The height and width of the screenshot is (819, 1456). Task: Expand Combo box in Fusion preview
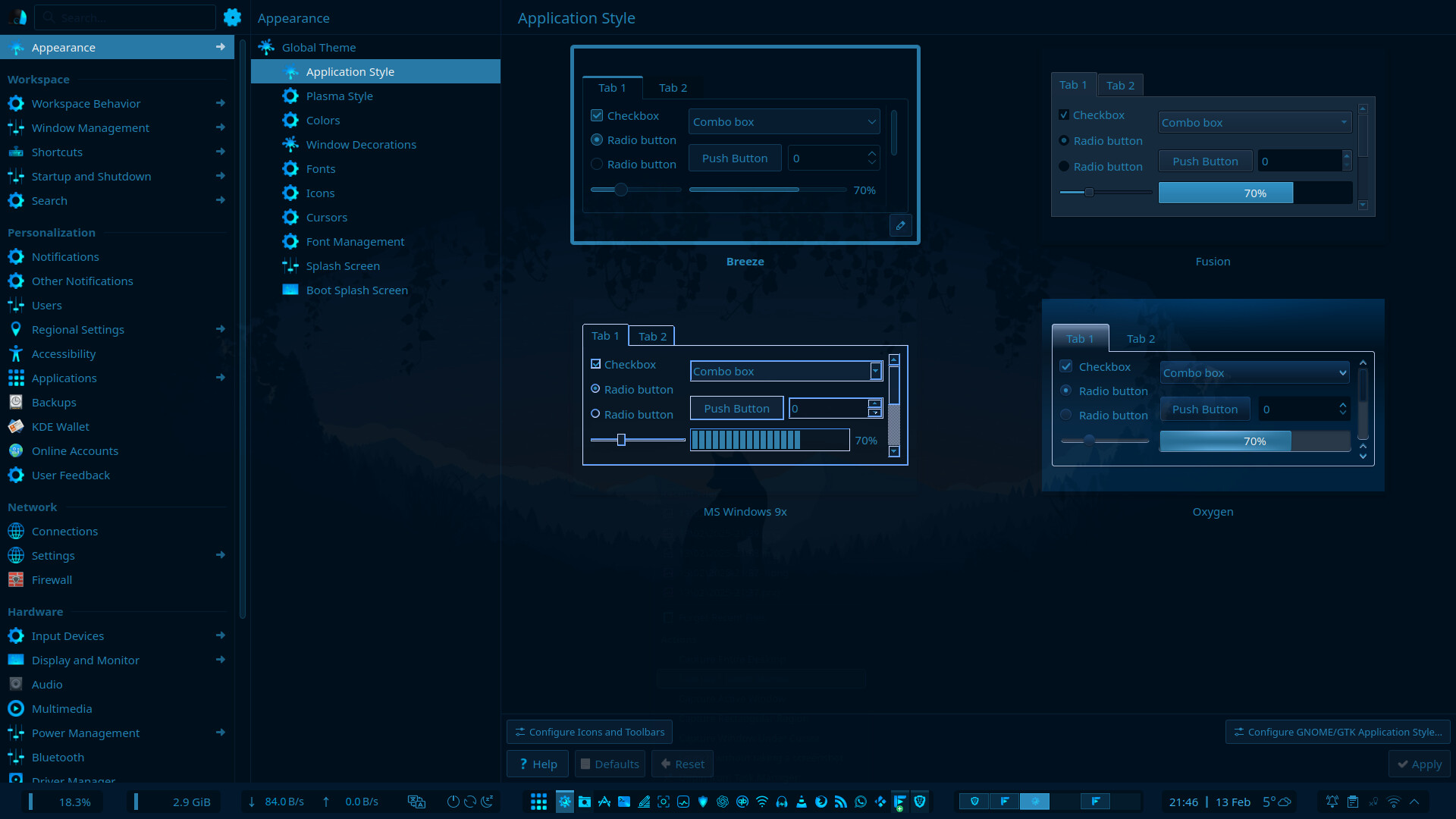1255,123
